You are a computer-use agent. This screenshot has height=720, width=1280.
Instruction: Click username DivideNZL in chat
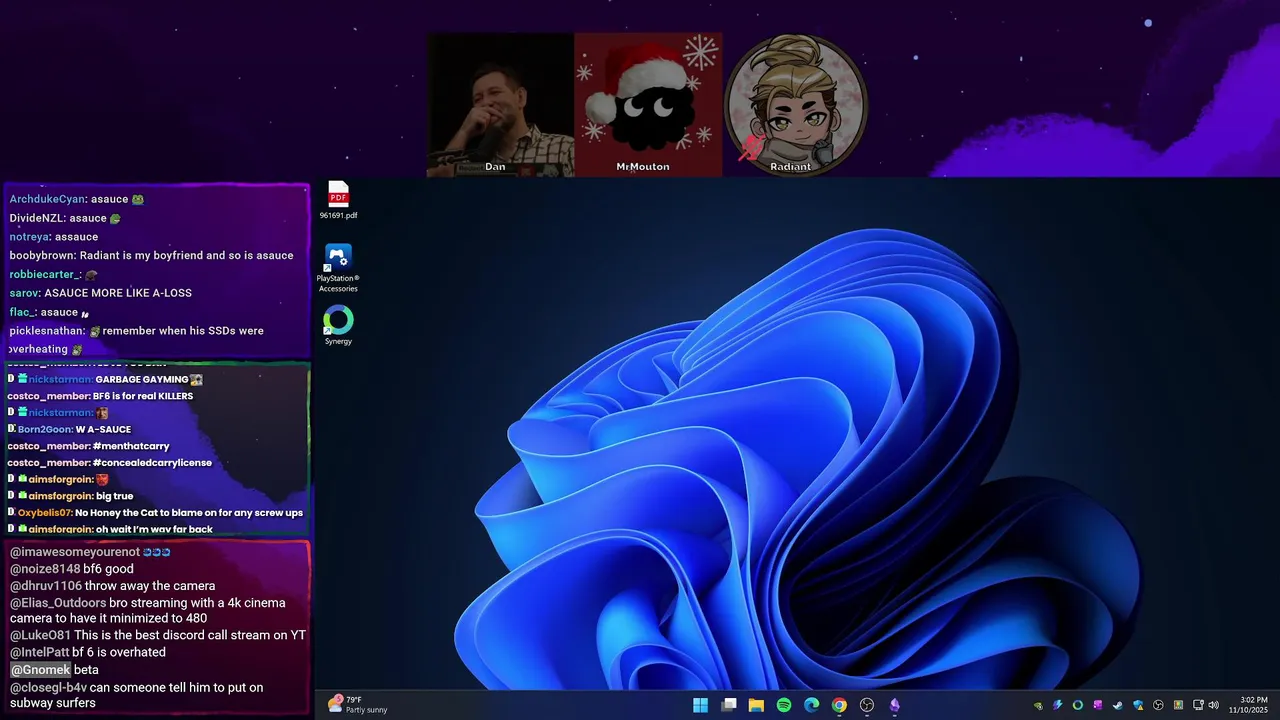point(37,218)
